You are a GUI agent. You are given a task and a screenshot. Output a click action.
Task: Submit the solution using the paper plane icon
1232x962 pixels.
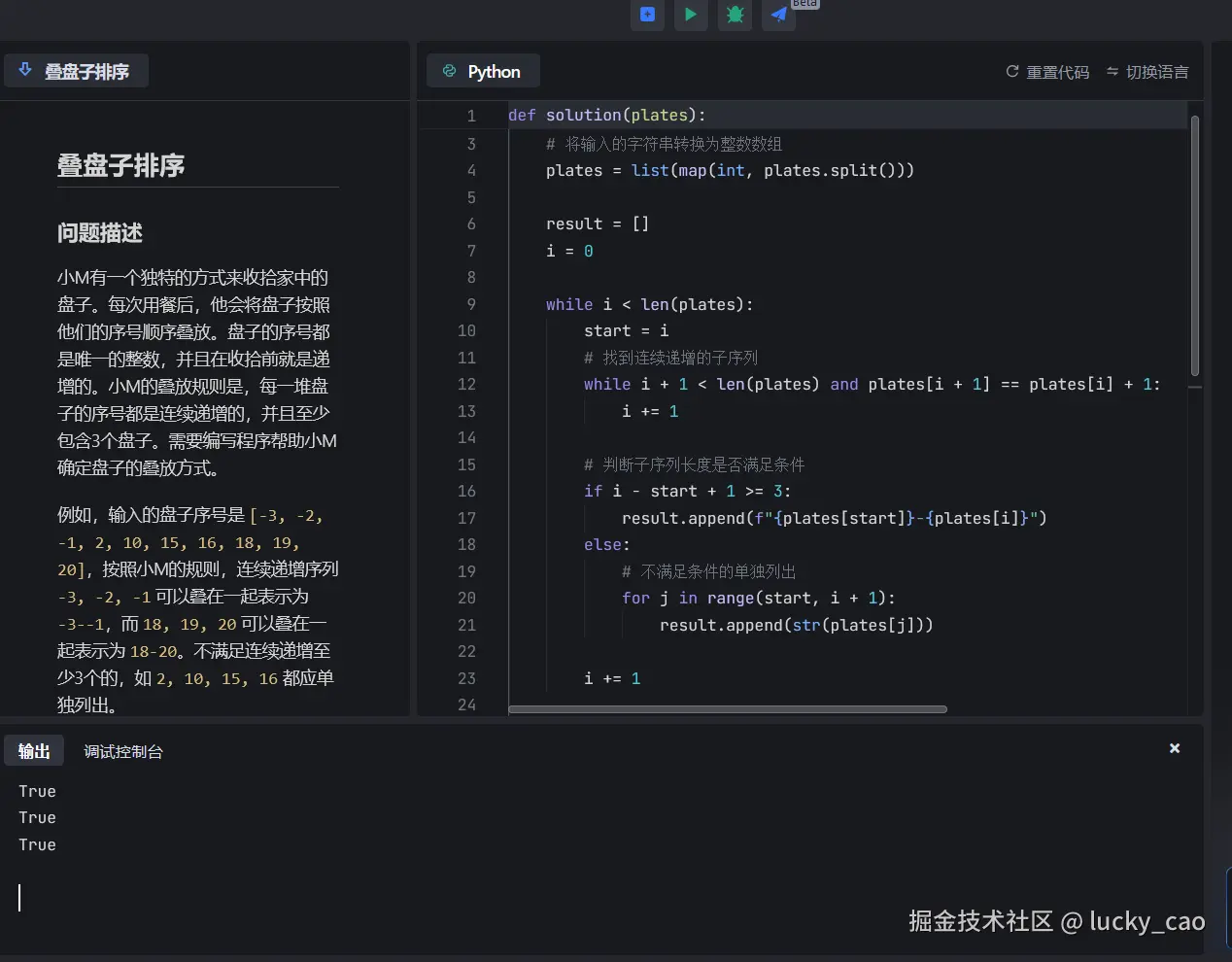[x=778, y=16]
